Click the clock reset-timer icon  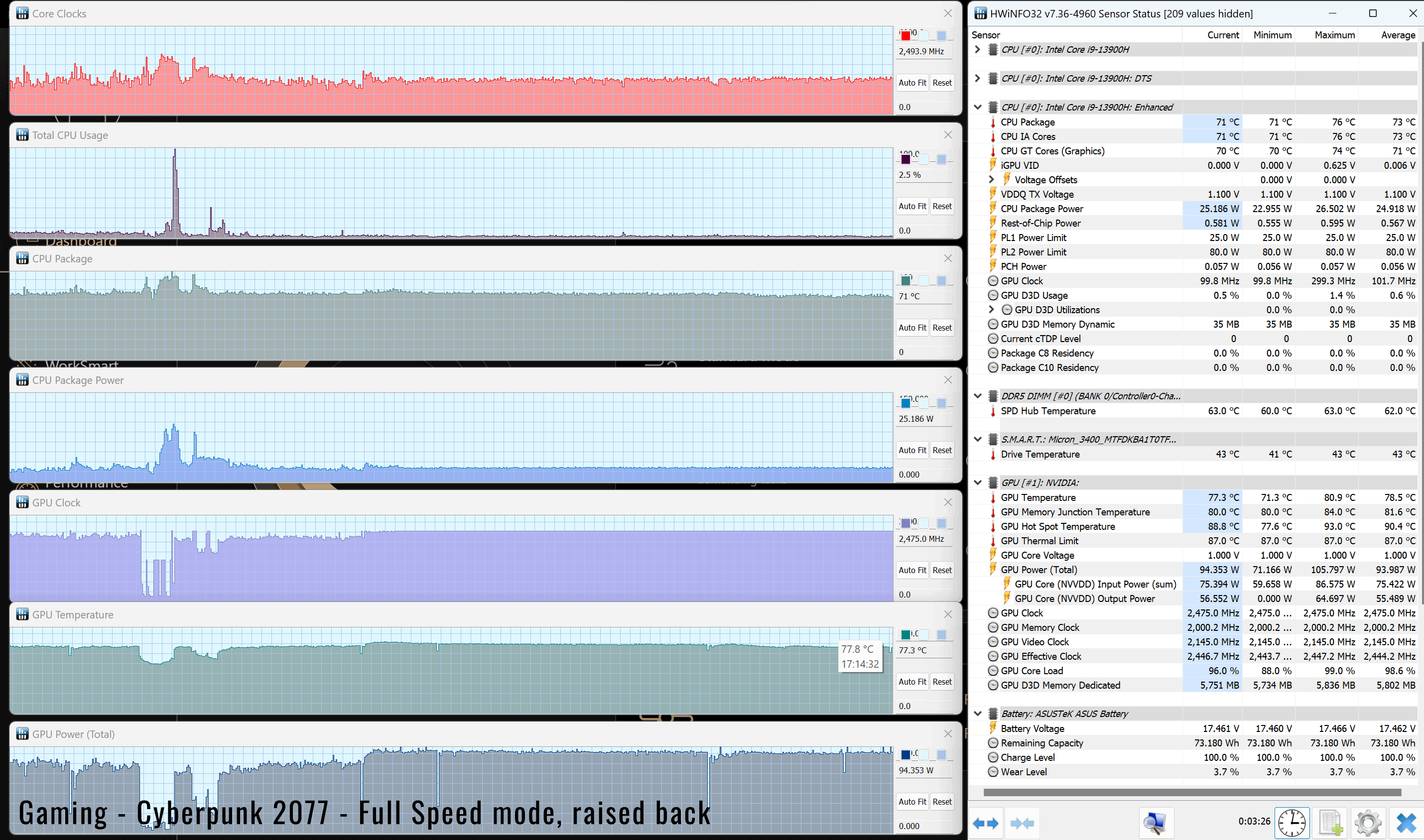tap(1292, 823)
